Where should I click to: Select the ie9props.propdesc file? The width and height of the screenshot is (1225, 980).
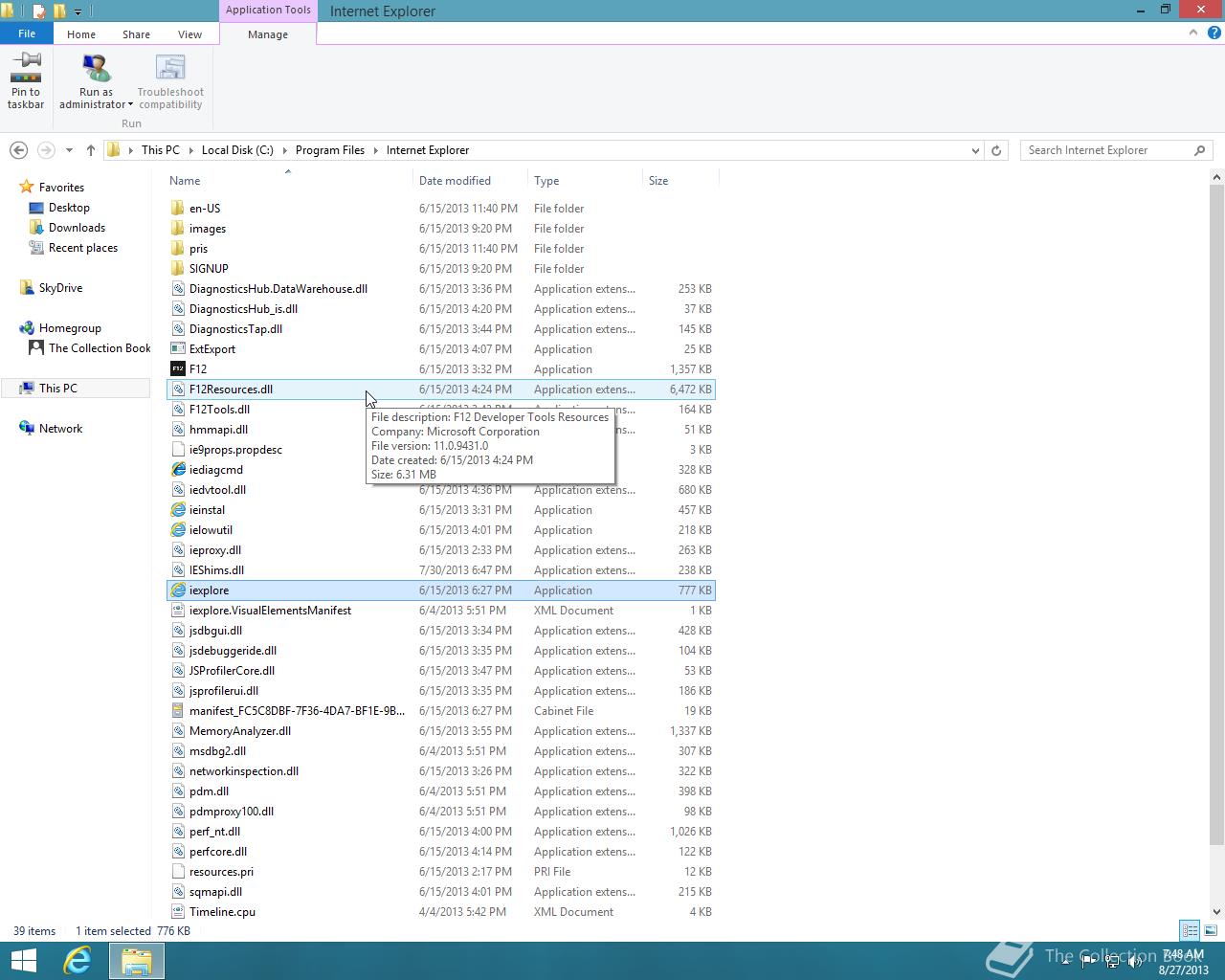coord(235,450)
